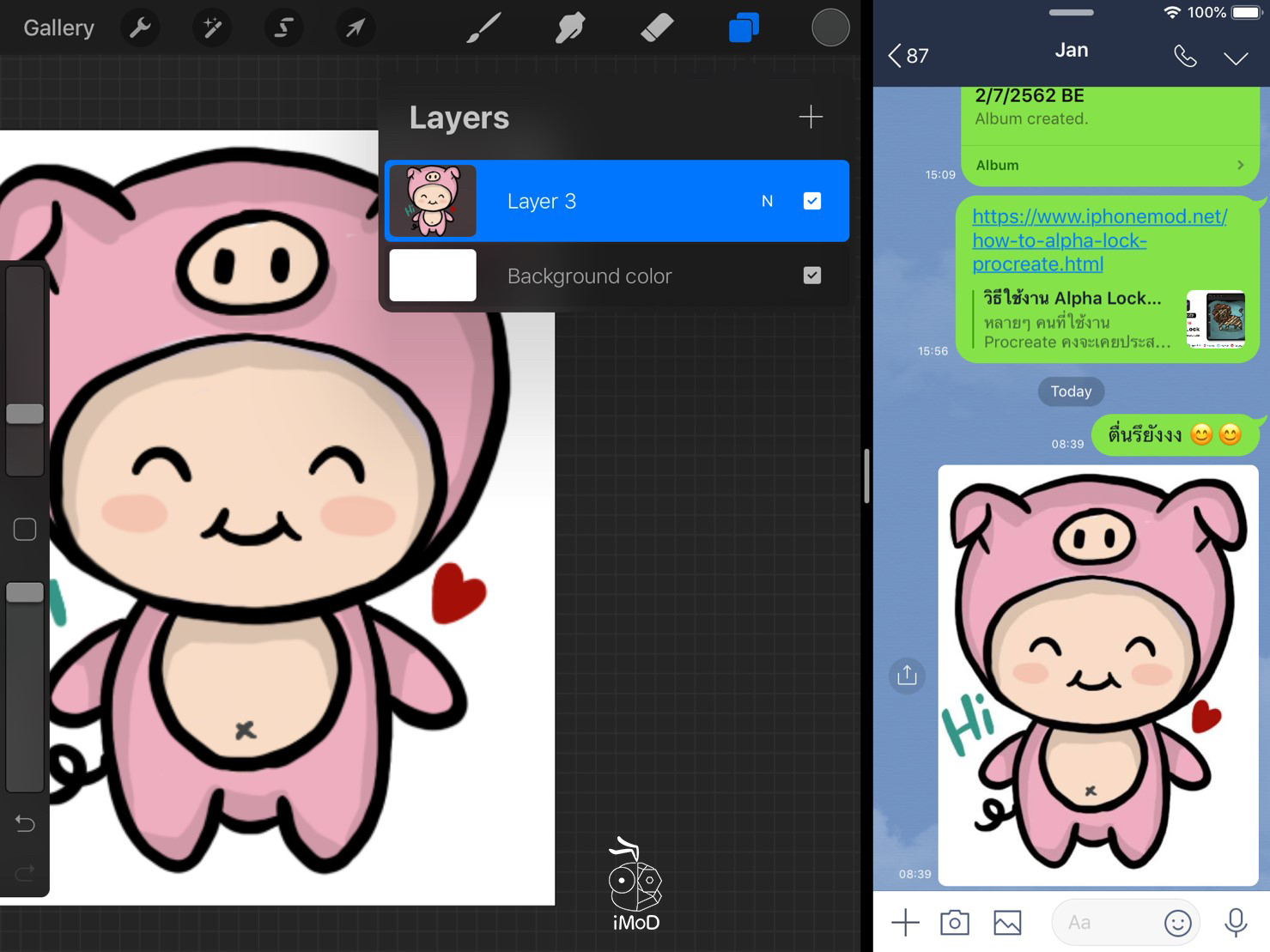The width and height of the screenshot is (1270, 952).
Task: Open the active color swatch circle
Action: click(829, 28)
